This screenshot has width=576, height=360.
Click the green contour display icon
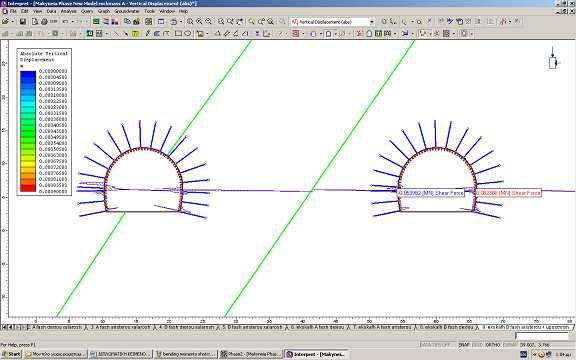pyautogui.click(x=96, y=22)
